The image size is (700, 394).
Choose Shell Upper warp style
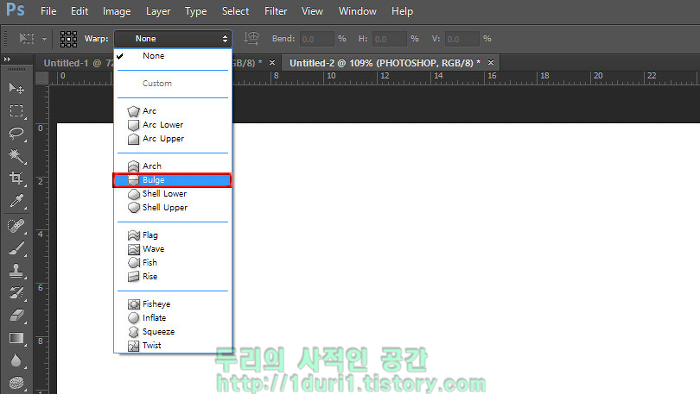173,207
